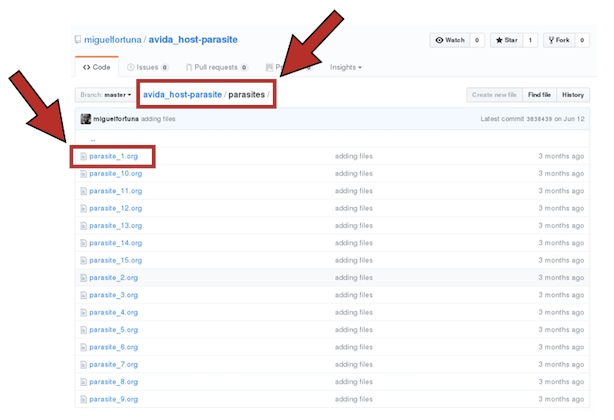Open parasite_11.org file

[x=116, y=191]
